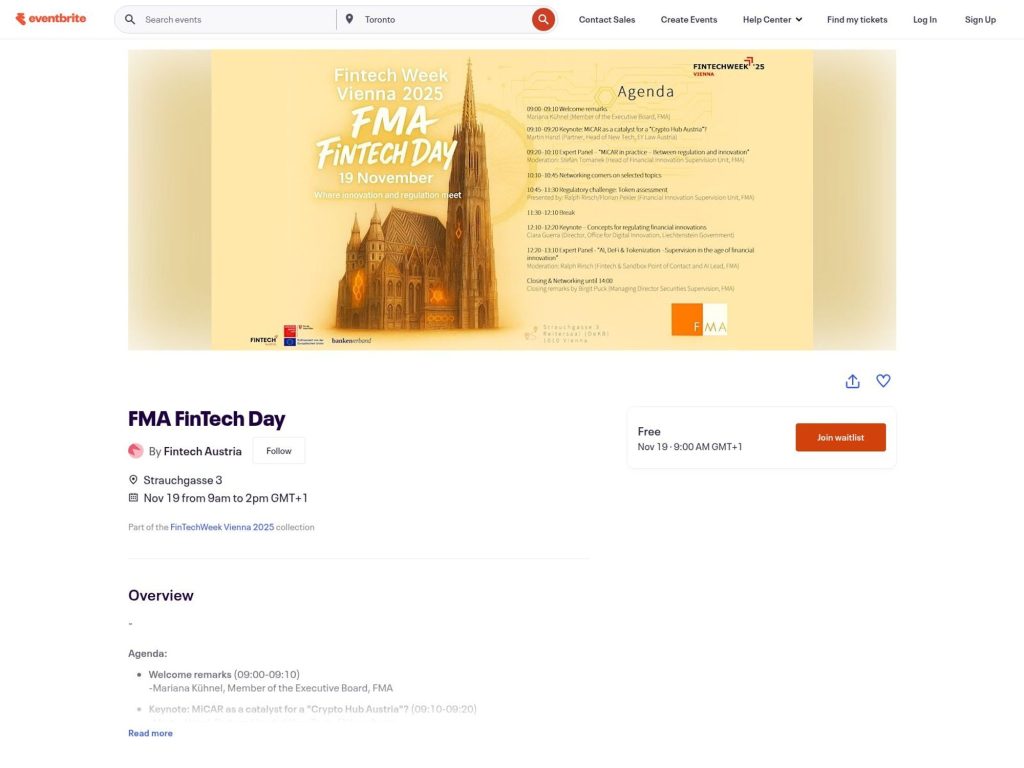Click the location pin next to Strauchgasse 3
Image resolution: width=1024 pixels, height=768 pixels.
point(133,479)
